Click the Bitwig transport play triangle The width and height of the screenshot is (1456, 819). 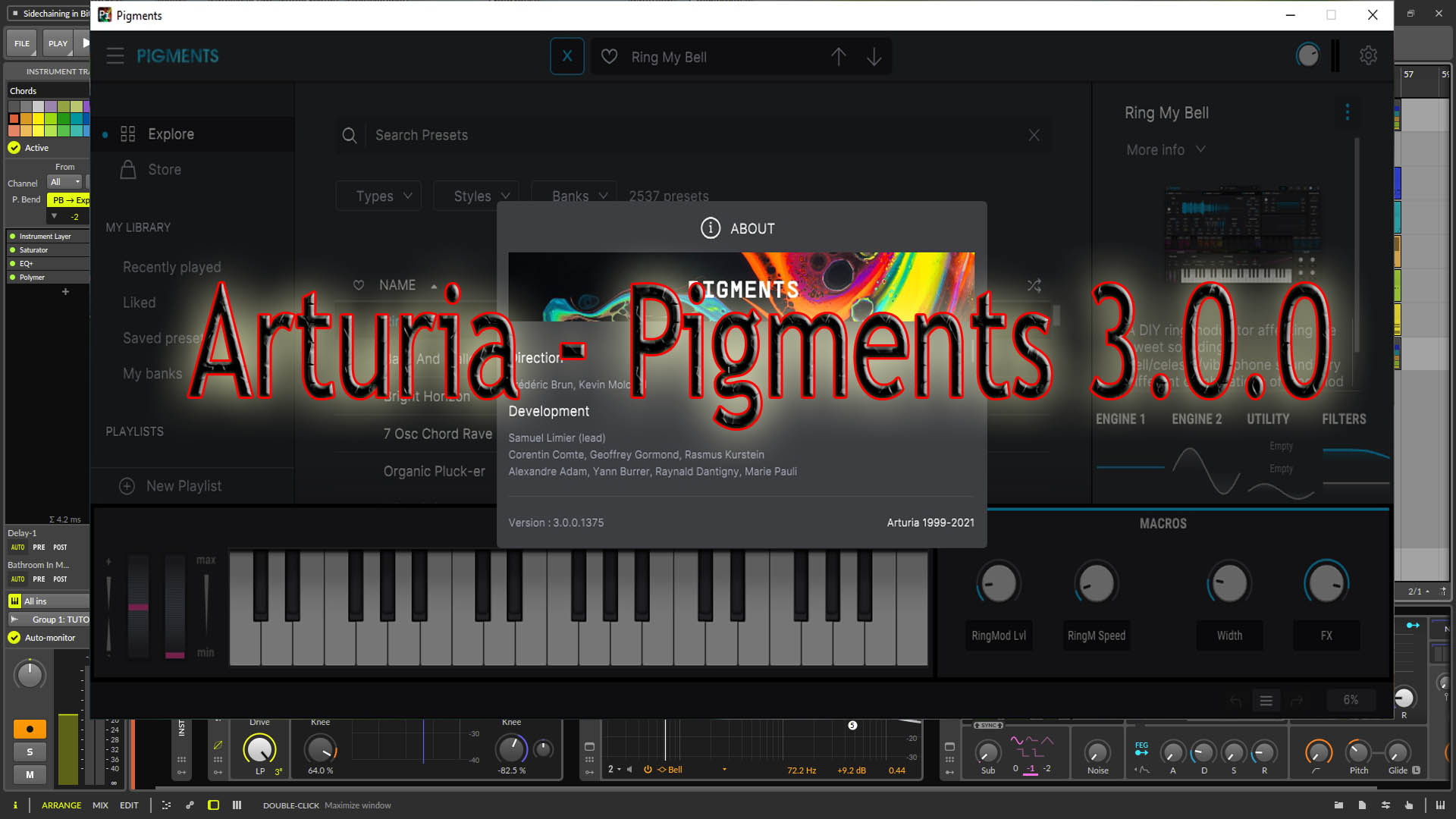(86, 43)
